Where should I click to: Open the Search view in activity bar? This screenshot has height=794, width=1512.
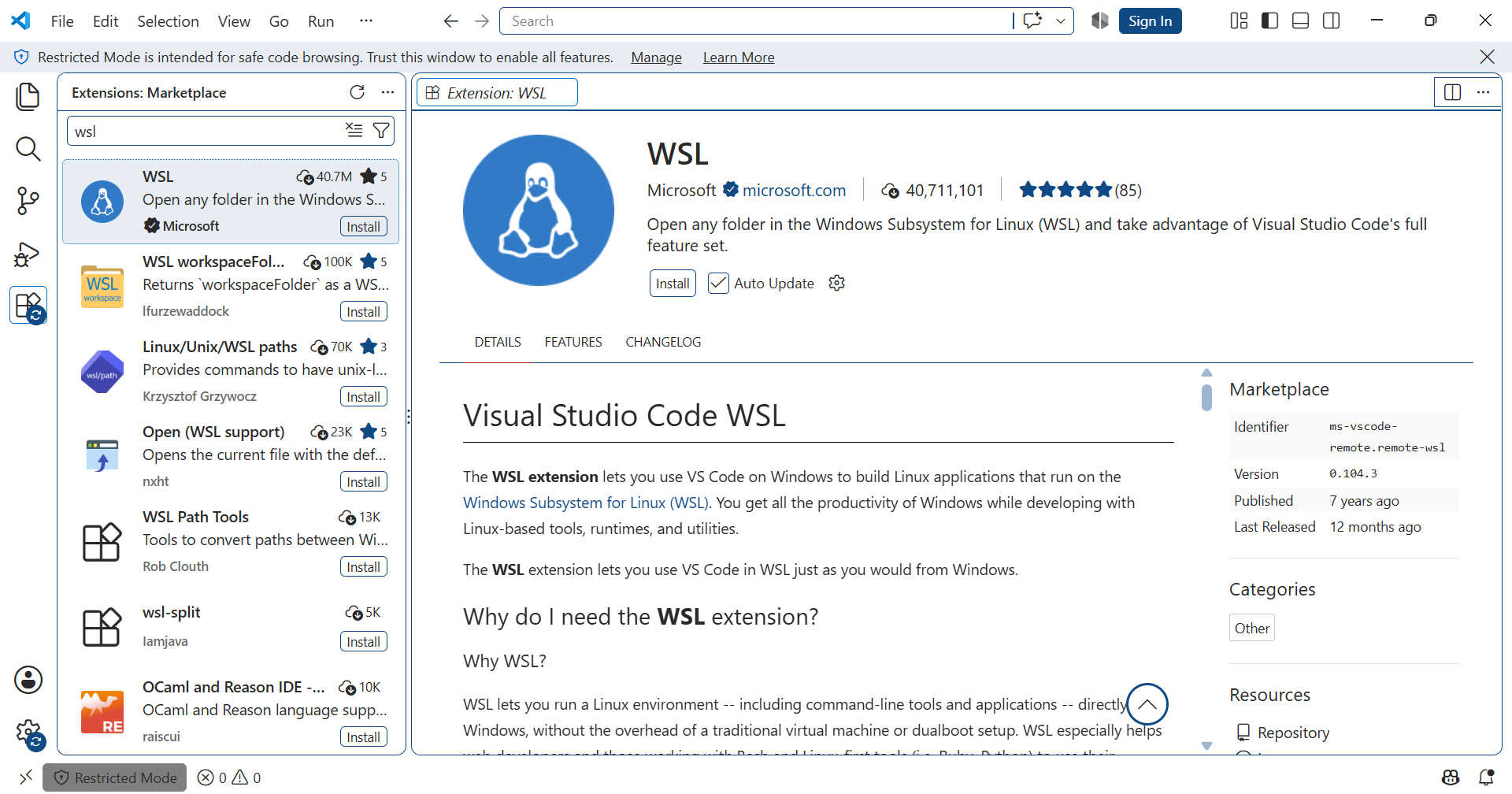28,149
